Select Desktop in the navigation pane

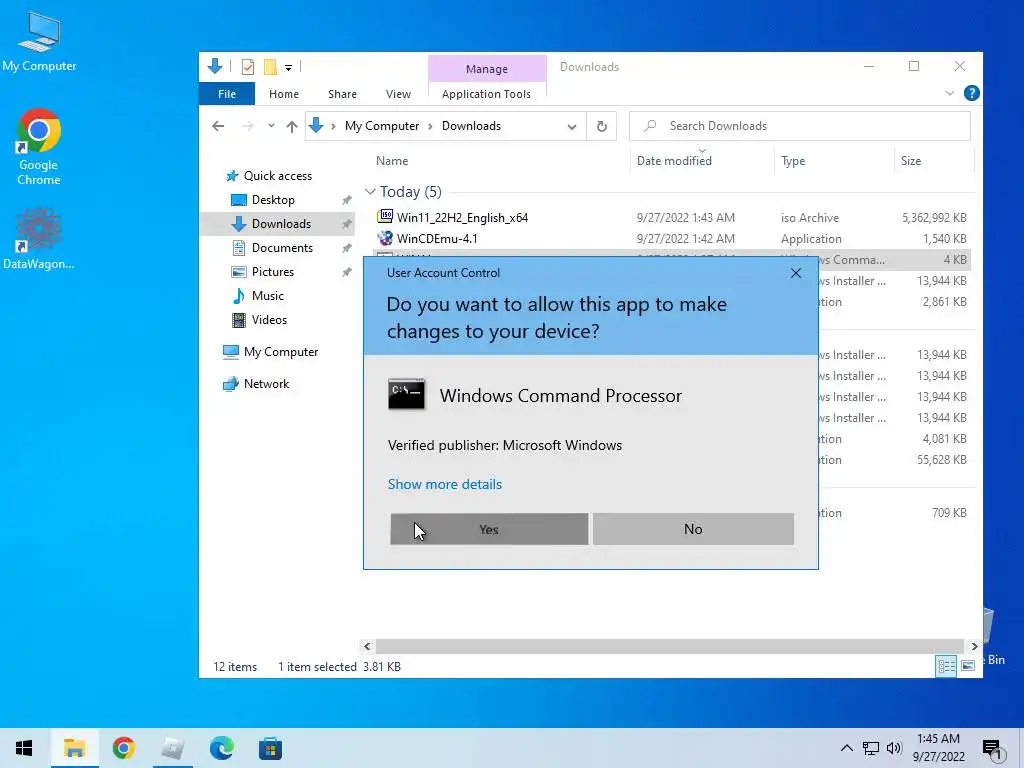tap(273, 200)
